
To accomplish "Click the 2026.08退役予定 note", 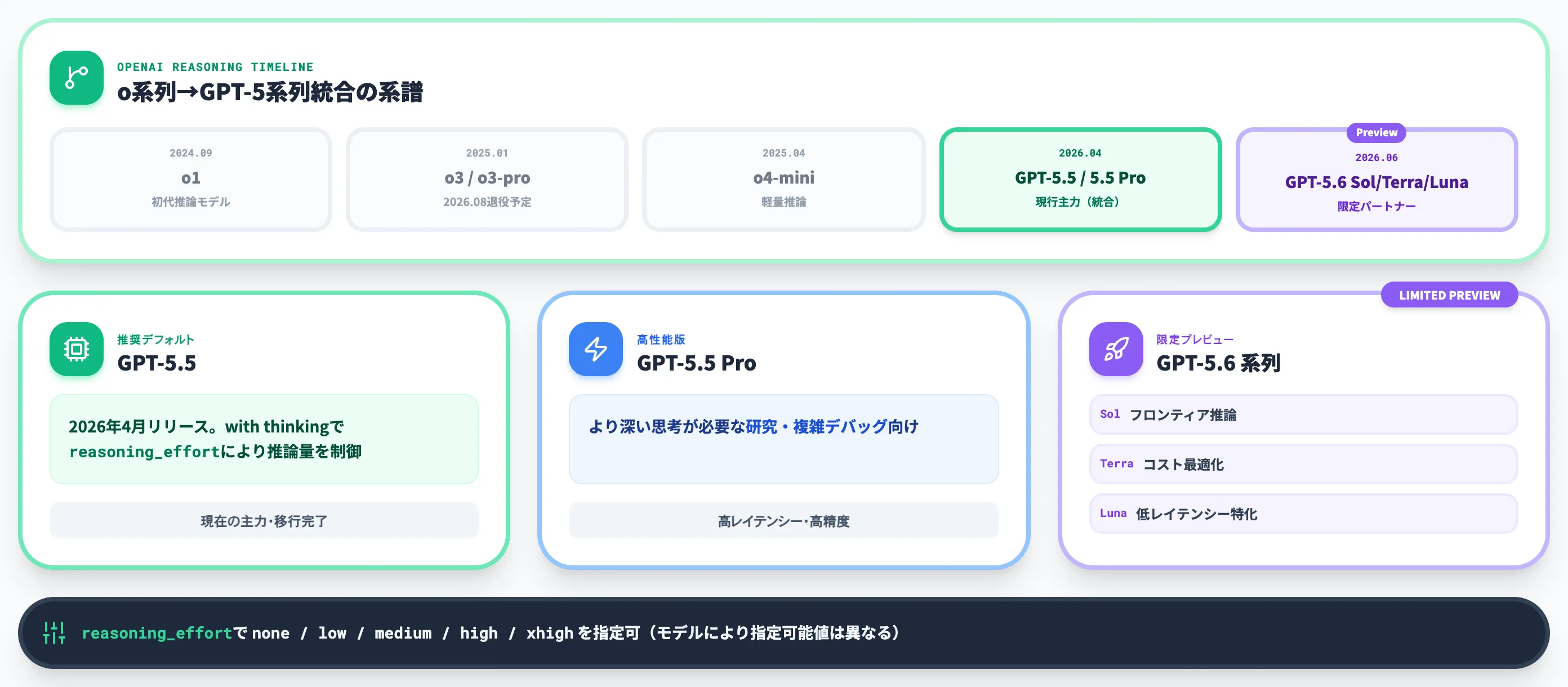I will (487, 202).
